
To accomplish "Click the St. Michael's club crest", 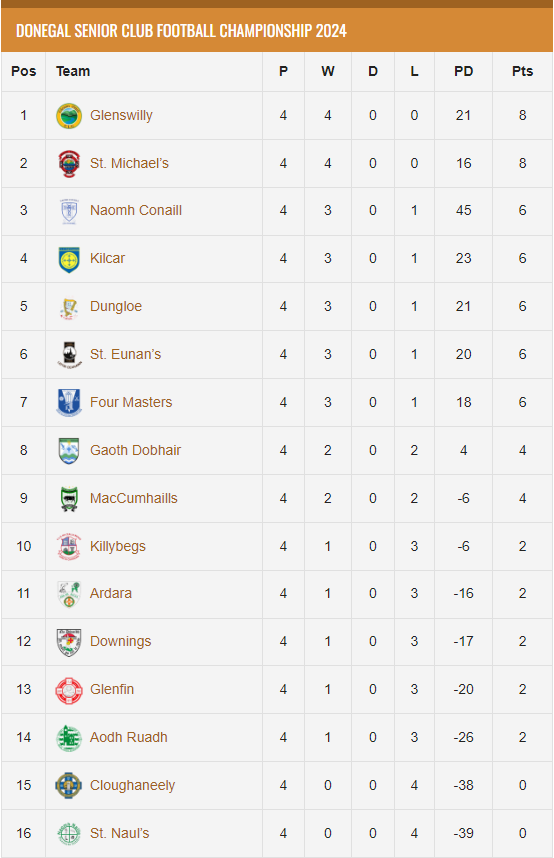I will pyautogui.click(x=69, y=164).
